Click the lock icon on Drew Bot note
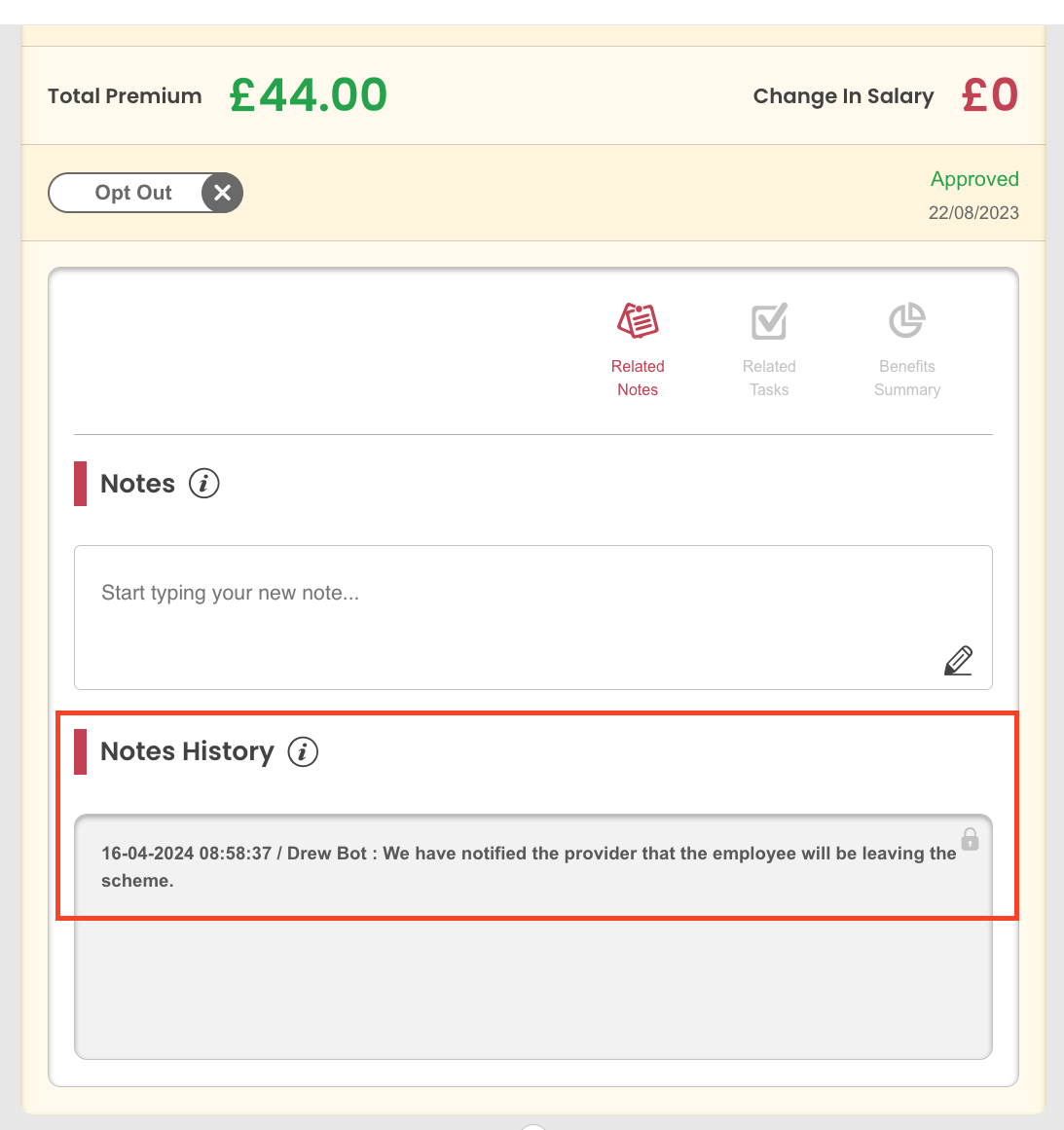This screenshot has width=1064, height=1130. (x=971, y=839)
